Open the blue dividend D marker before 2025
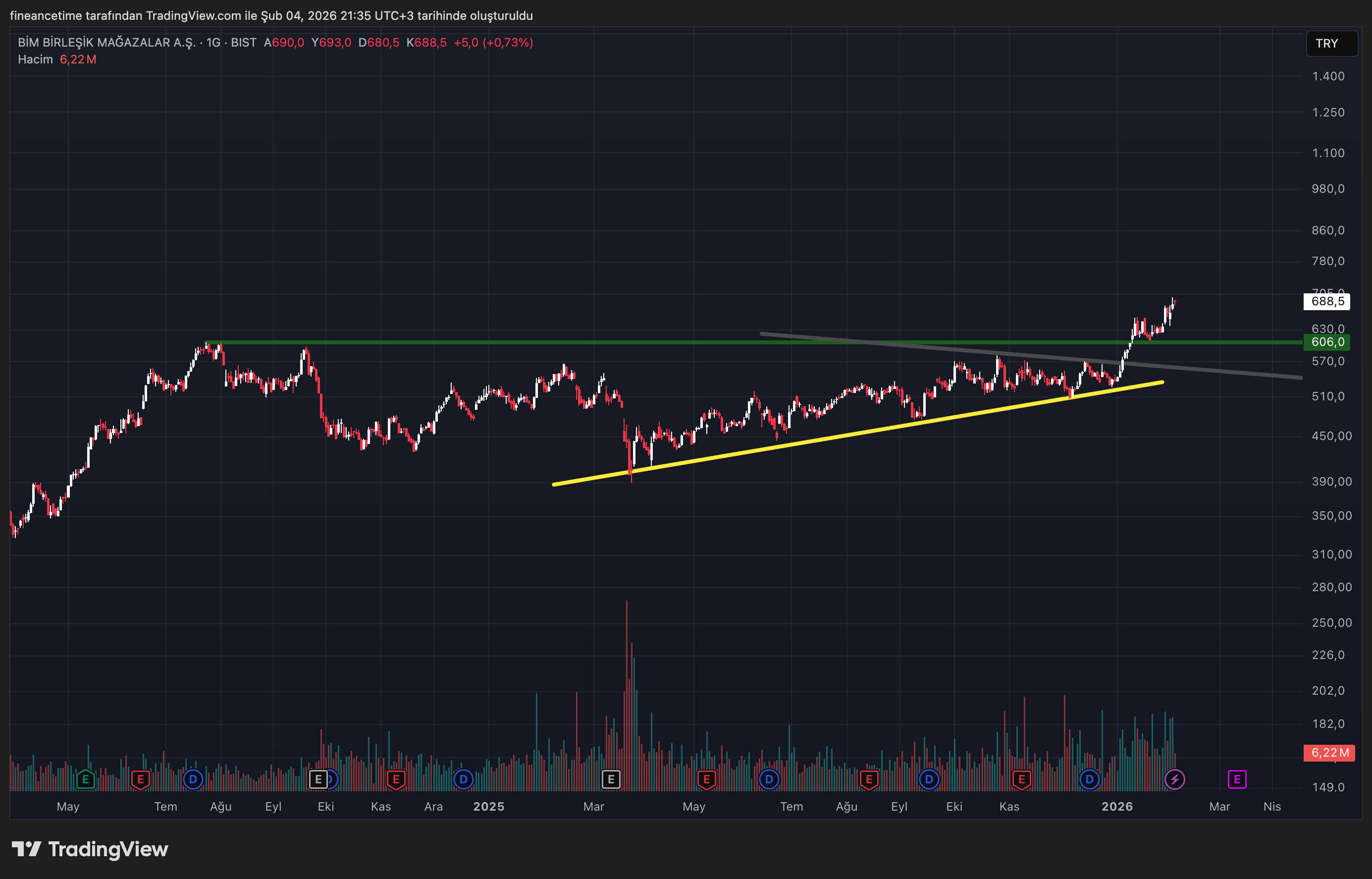The height and width of the screenshot is (879, 1372). point(463,779)
